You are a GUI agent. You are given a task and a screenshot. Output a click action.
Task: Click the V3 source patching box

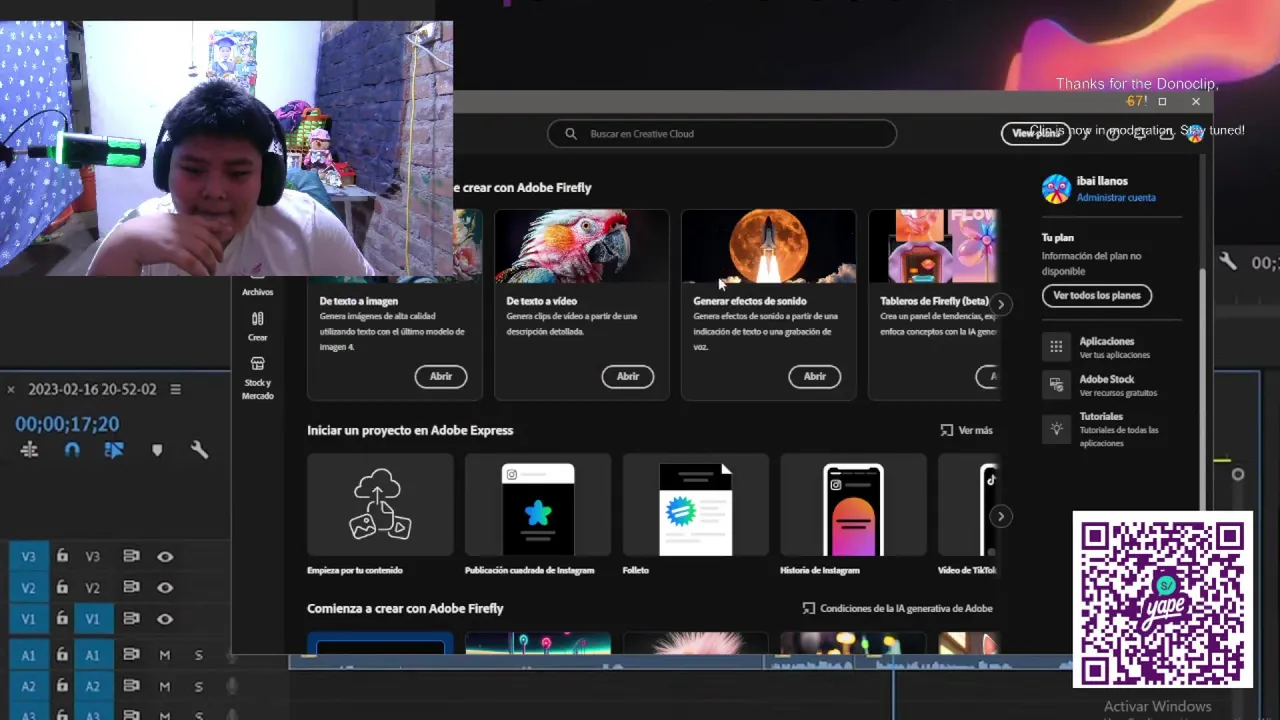tap(28, 557)
